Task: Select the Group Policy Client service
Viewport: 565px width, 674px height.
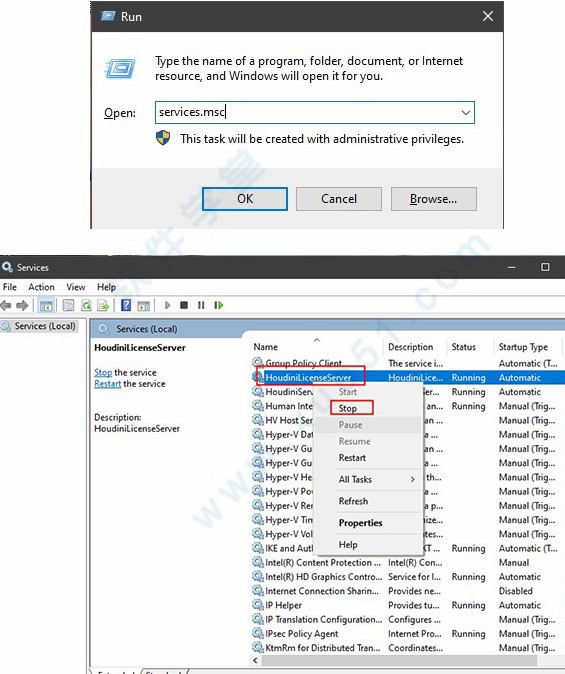Action: 304,363
